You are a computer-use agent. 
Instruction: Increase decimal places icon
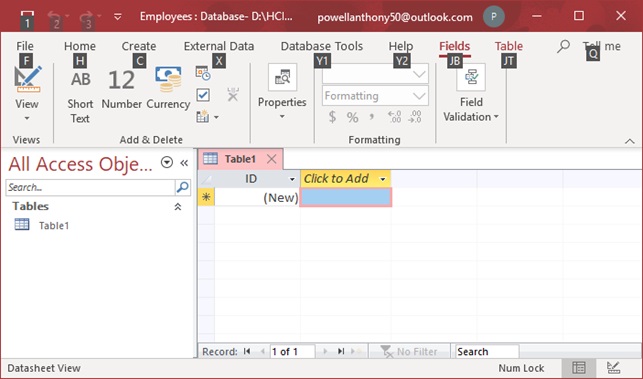point(394,117)
